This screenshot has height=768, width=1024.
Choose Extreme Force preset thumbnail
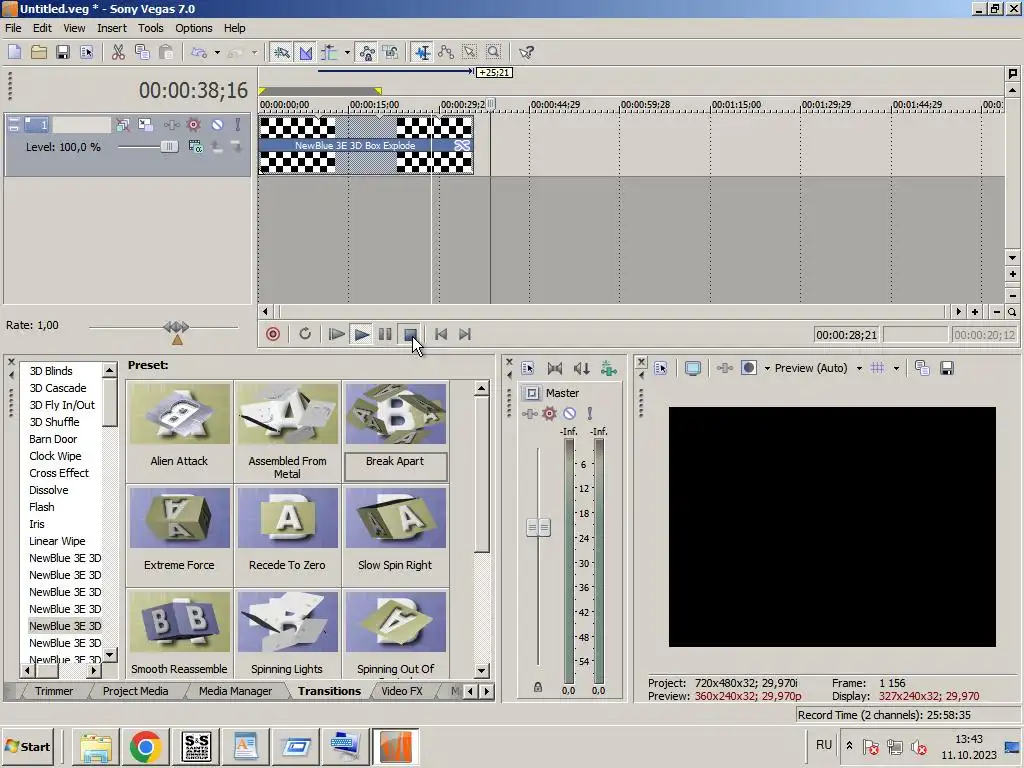pyautogui.click(x=180, y=518)
